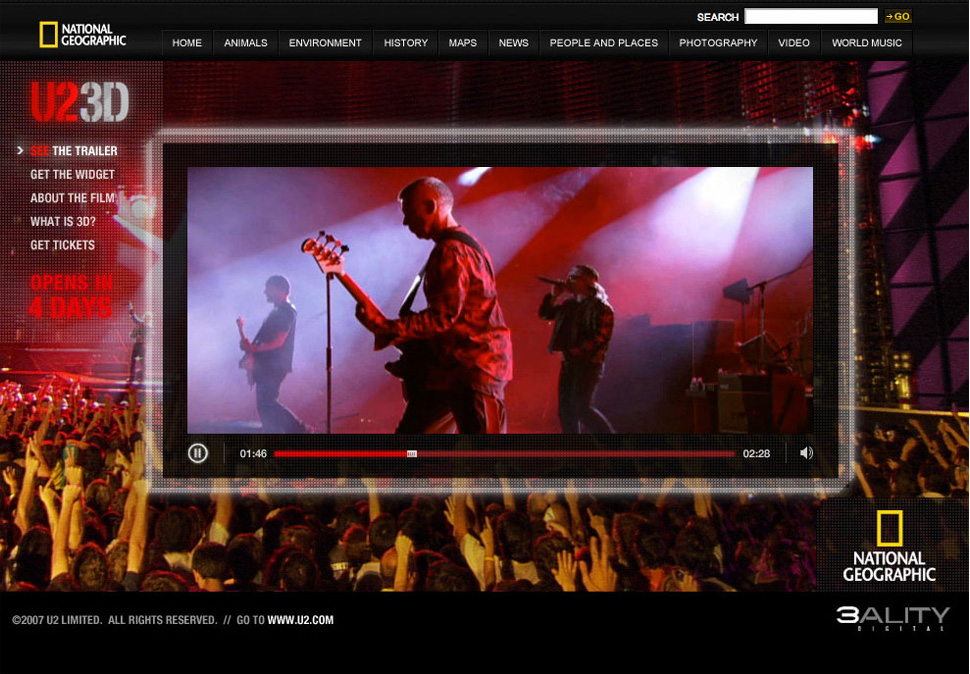Select See the Trailer link
Screen dimensions: 970x674
click(74, 151)
